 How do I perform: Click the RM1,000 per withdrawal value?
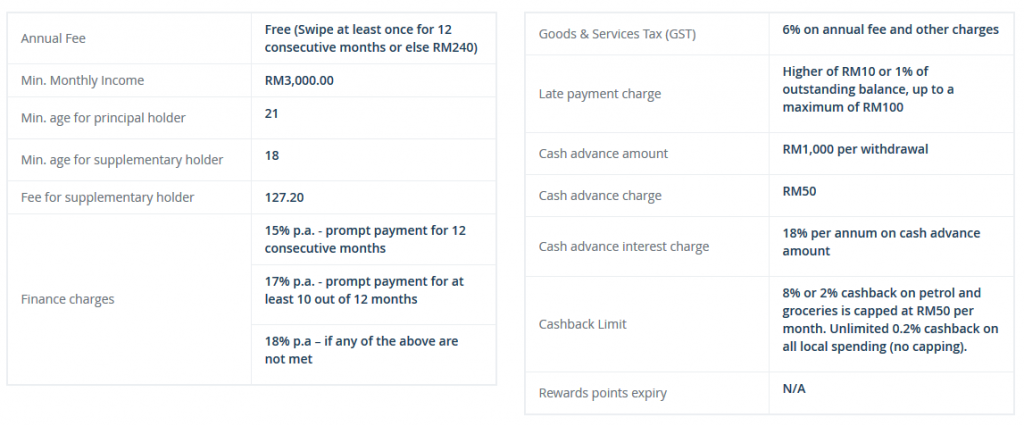[855, 149]
